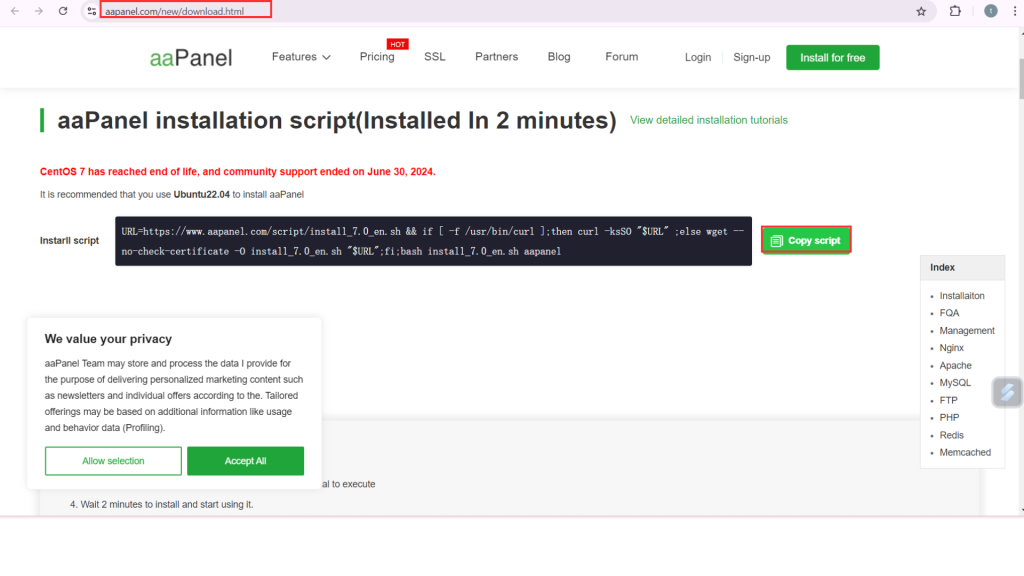Image resolution: width=1024 pixels, height=576 pixels.
Task: Click the aaPanel logo
Action: 191,58
